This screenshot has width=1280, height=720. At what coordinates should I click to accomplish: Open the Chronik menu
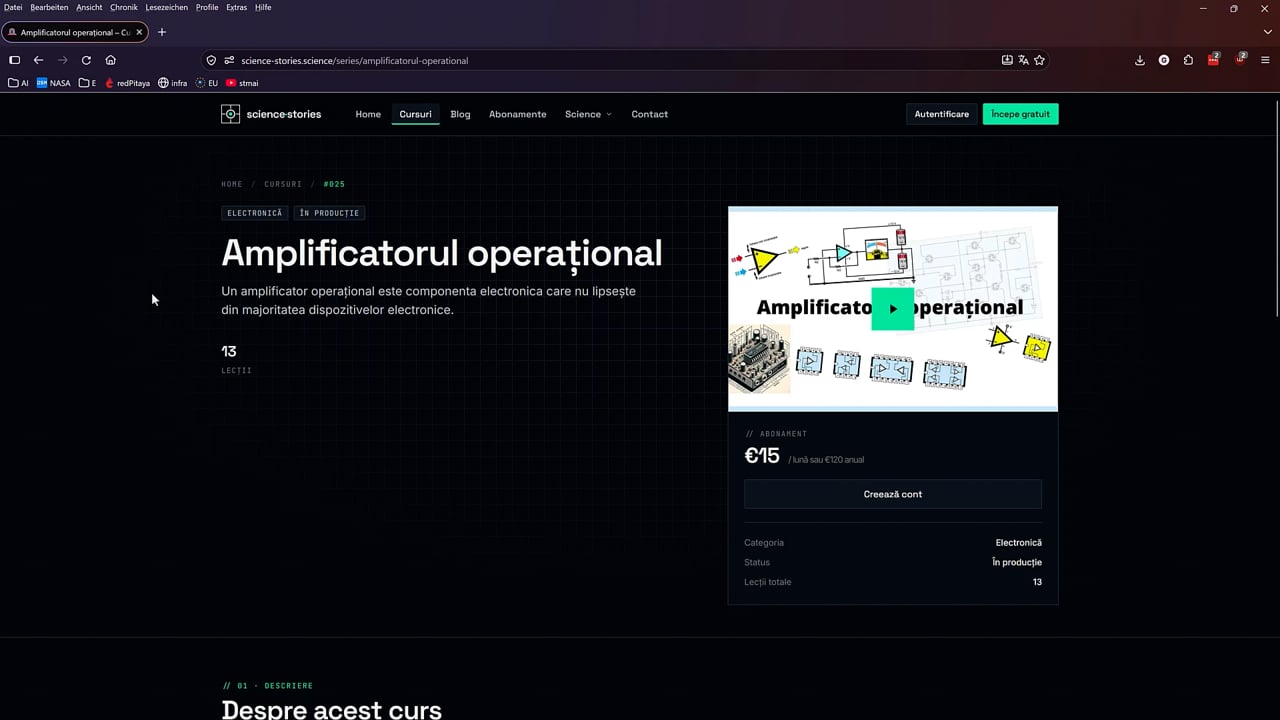[x=124, y=7]
